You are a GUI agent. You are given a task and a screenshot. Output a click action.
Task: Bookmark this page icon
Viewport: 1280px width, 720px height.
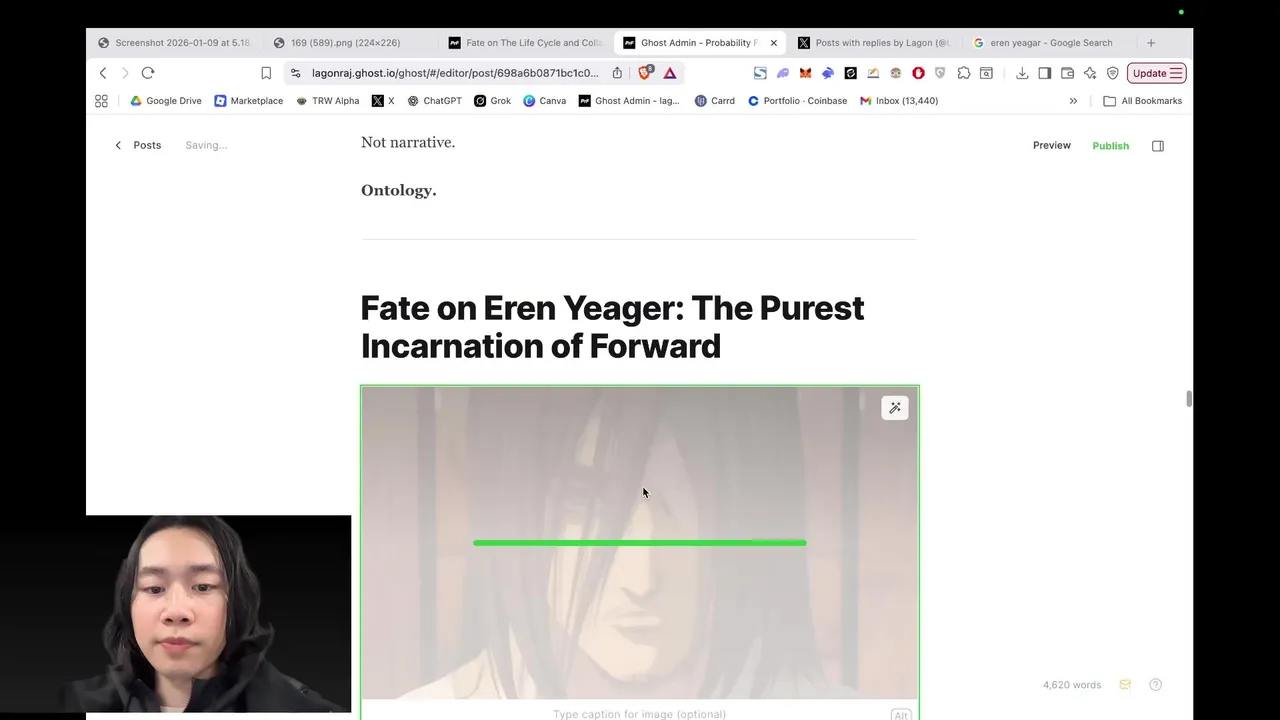pyautogui.click(x=266, y=73)
